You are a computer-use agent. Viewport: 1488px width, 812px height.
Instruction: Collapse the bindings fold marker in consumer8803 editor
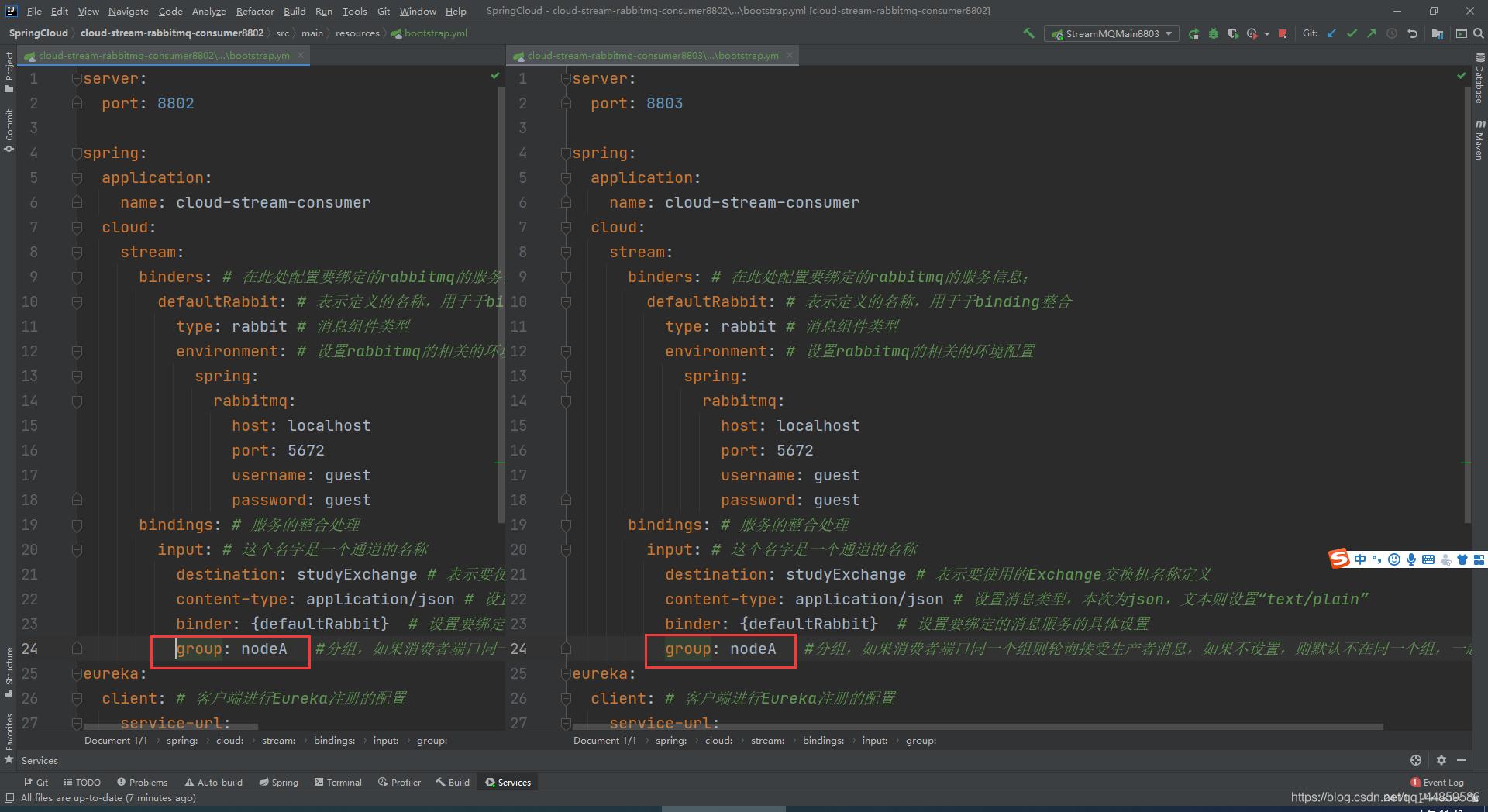pyautogui.click(x=566, y=525)
